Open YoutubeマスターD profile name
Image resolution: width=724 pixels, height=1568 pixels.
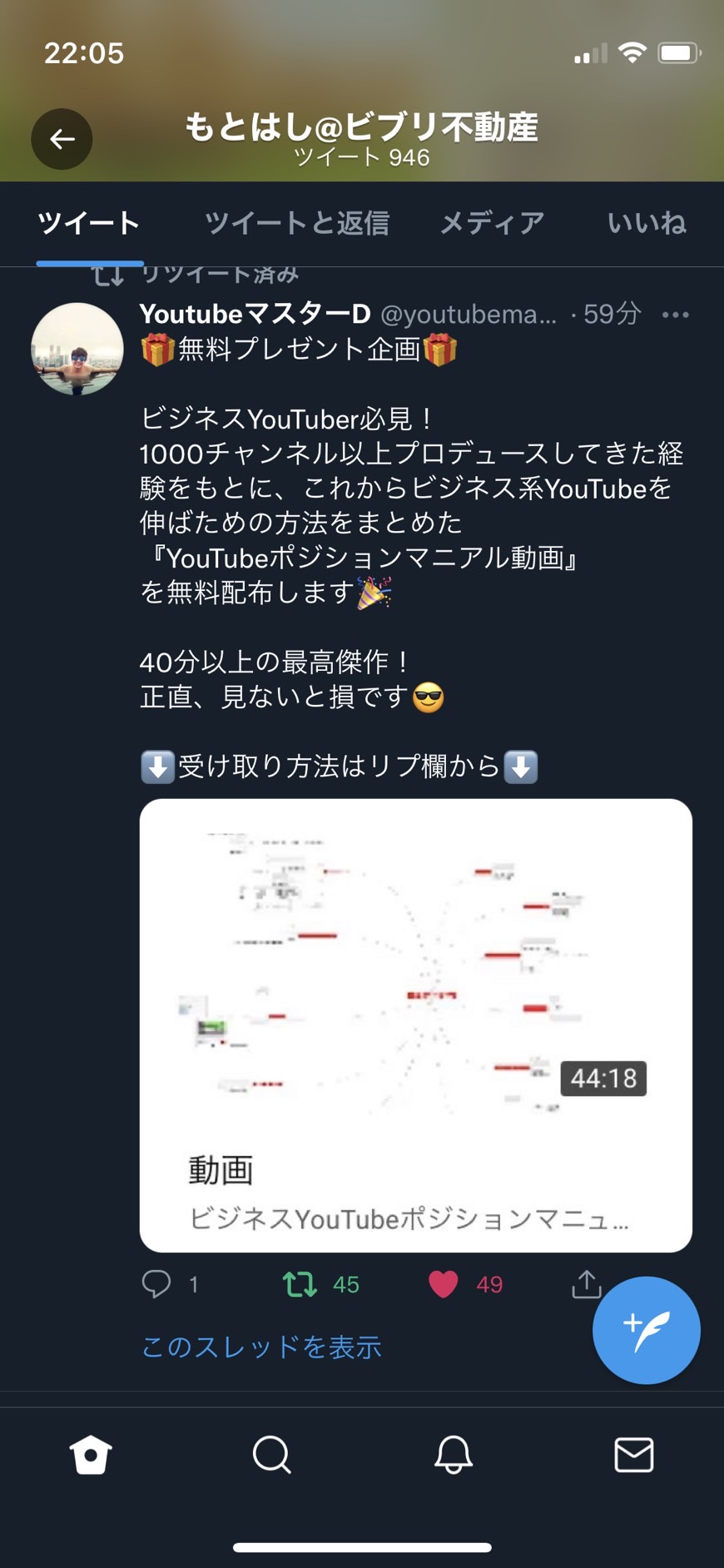click(255, 314)
